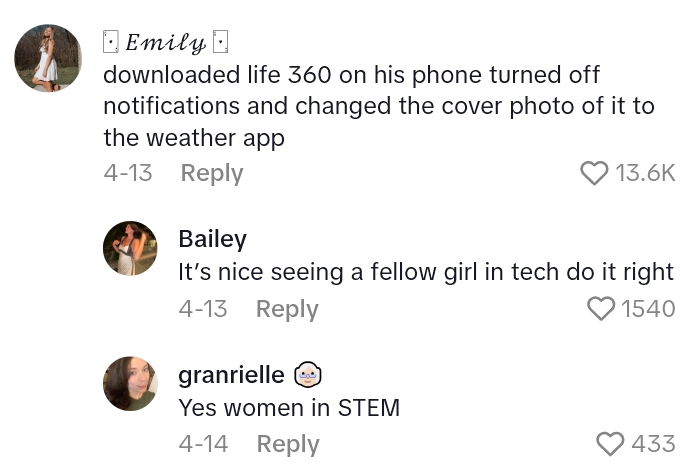Go to Bailey's profile via username
This screenshot has width=685, height=472.
(212, 239)
